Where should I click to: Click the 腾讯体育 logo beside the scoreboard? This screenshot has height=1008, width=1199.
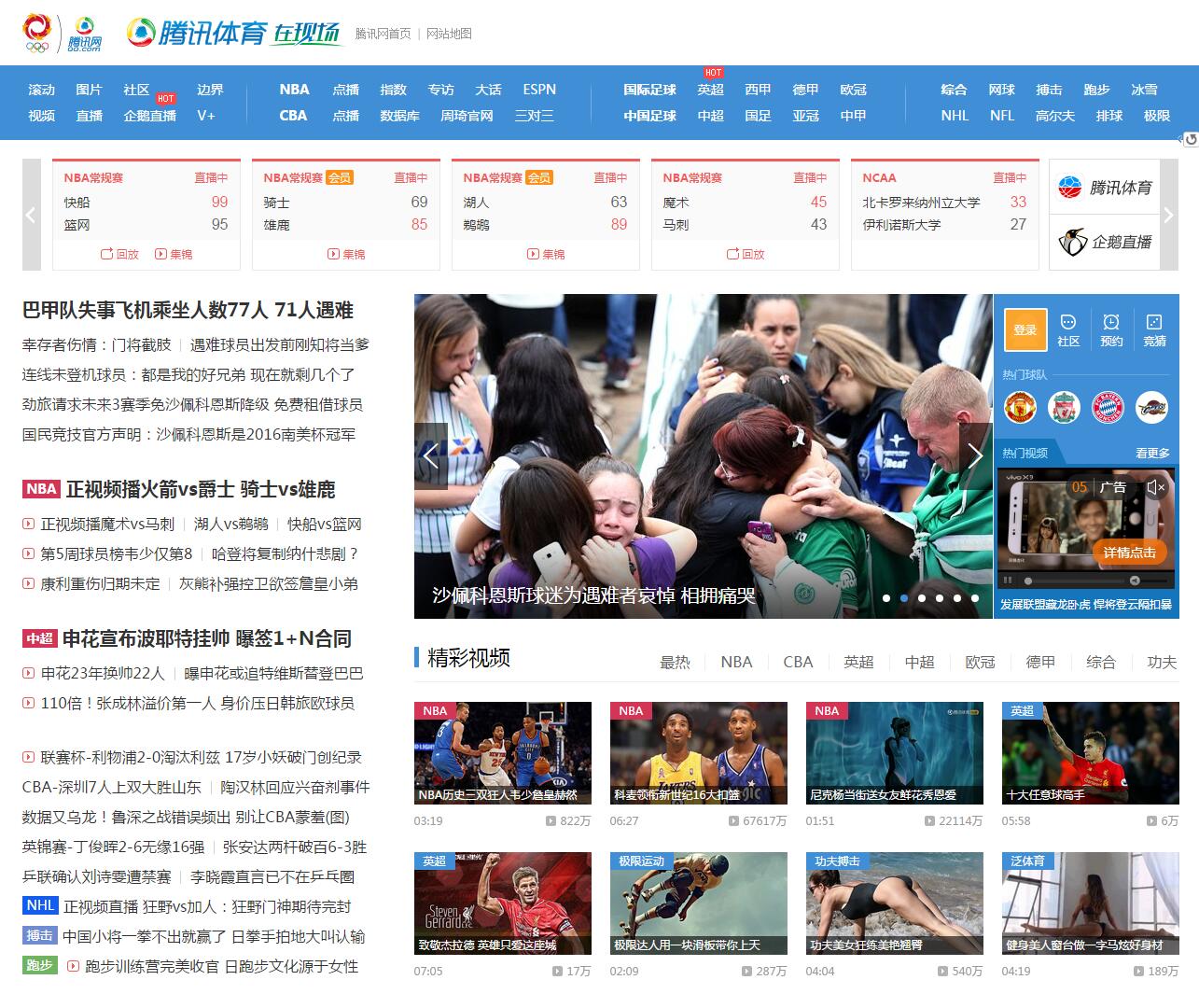[x=1105, y=188]
